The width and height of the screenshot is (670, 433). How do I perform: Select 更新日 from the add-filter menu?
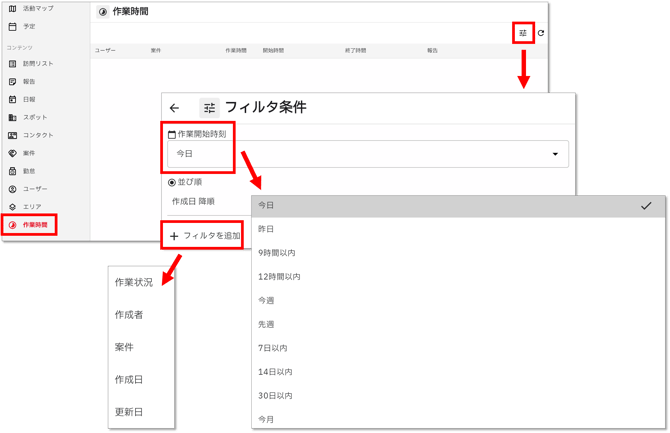pyautogui.click(x=129, y=412)
